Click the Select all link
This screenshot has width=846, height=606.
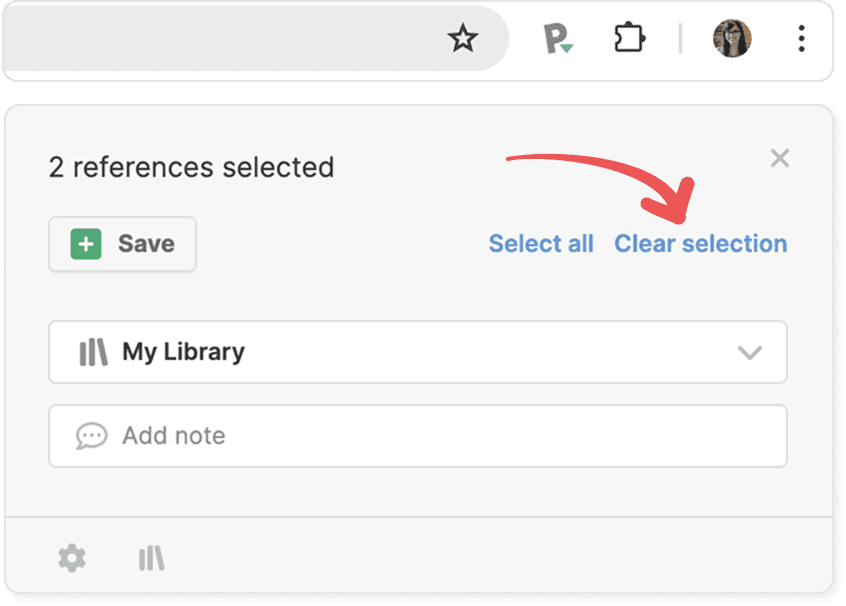[541, 244]
